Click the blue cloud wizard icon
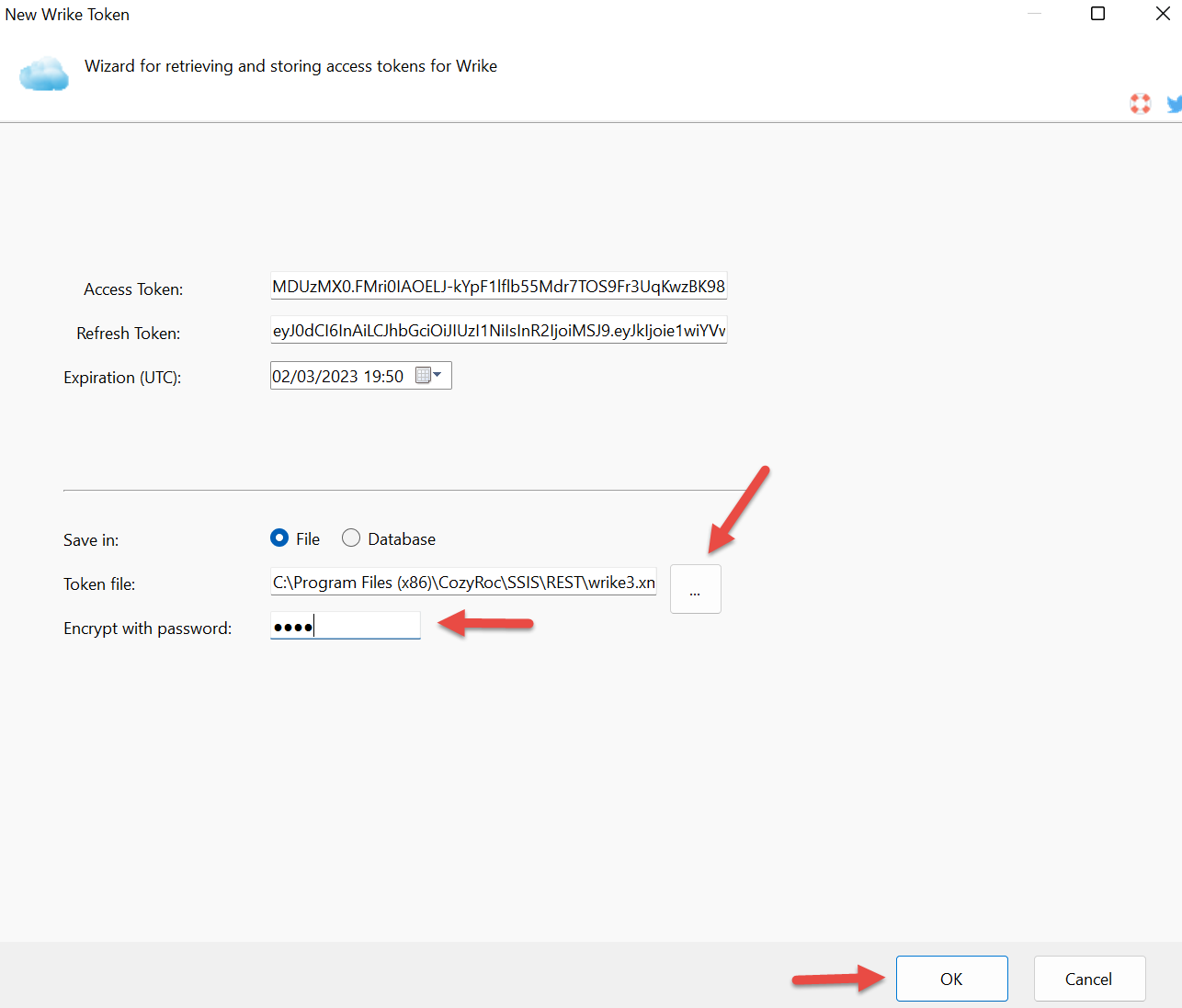The height and width of the screenshot is (1008, 1182). click(44, 74)
